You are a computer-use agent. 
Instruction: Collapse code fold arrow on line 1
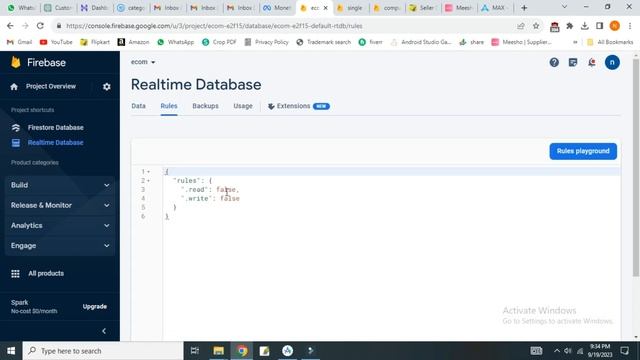tap(149, 172)
